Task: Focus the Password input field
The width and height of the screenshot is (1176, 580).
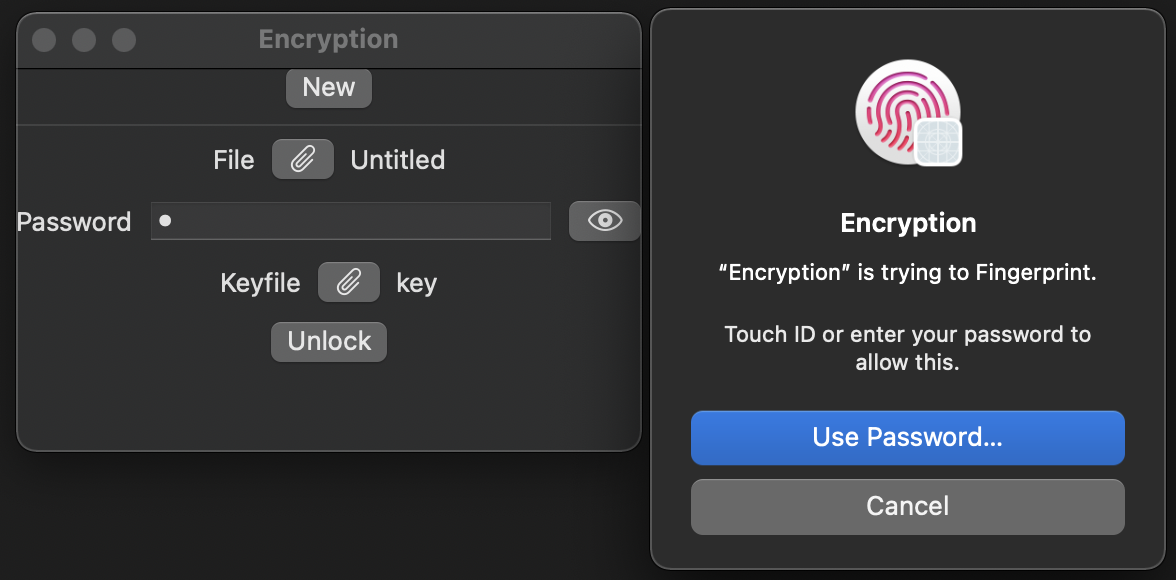Action: pyautogui.click(x=350, y=221)
